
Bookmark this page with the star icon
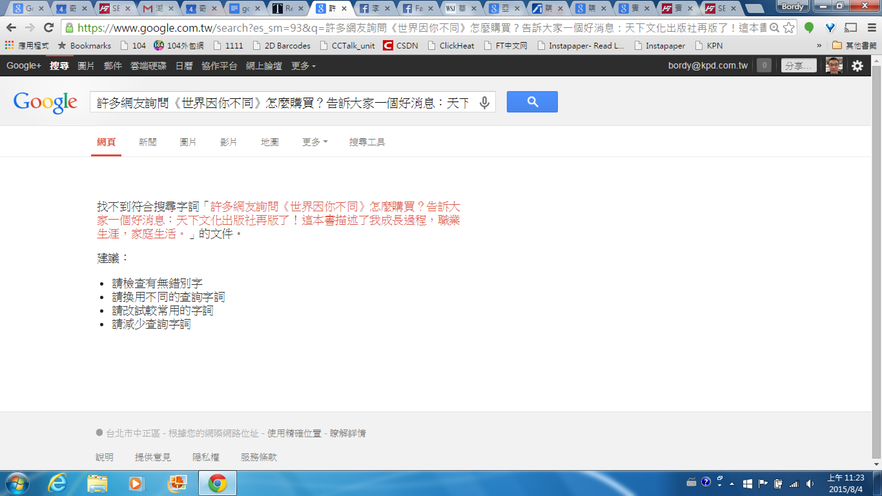click(789, 28)
